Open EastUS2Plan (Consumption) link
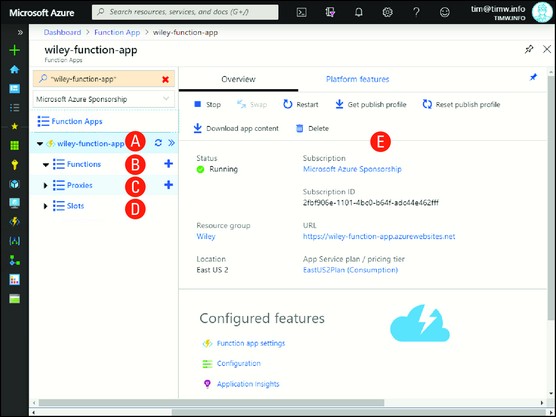Screen dimensions: 556x417 350,270
